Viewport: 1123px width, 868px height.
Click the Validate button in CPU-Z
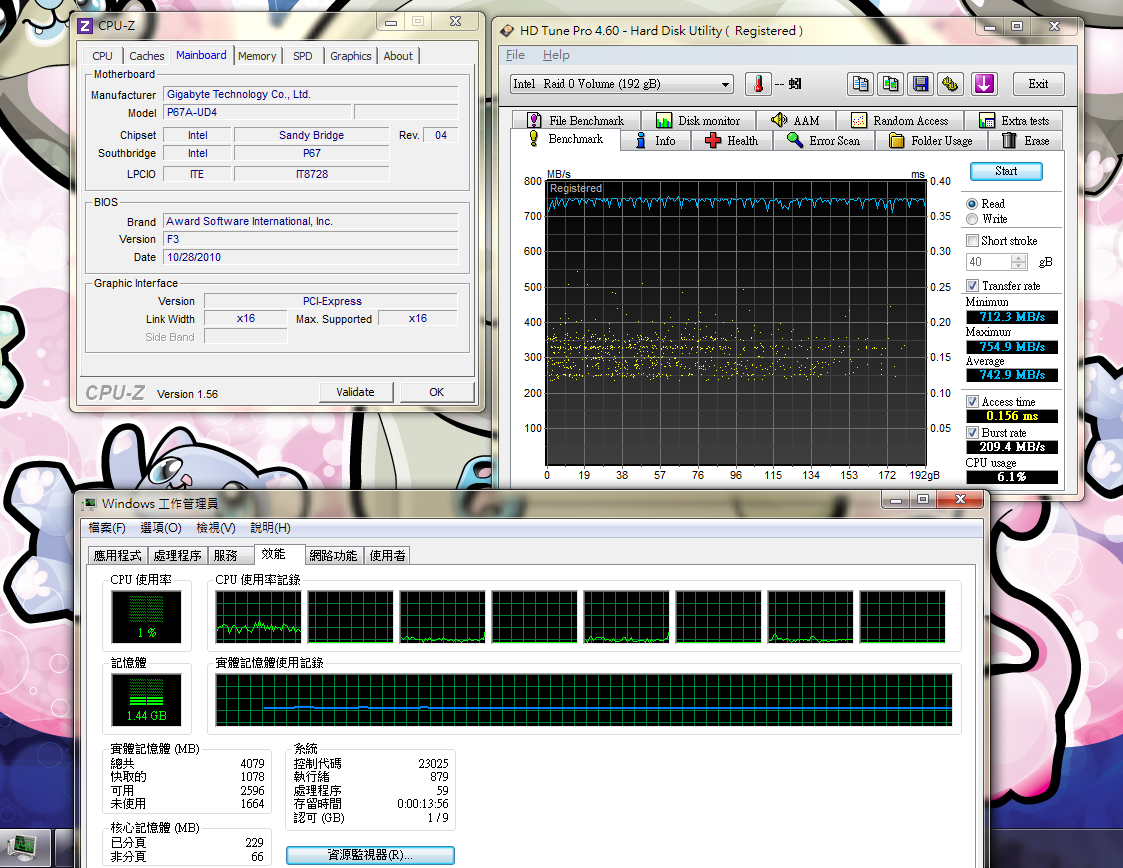click(356, 392)
